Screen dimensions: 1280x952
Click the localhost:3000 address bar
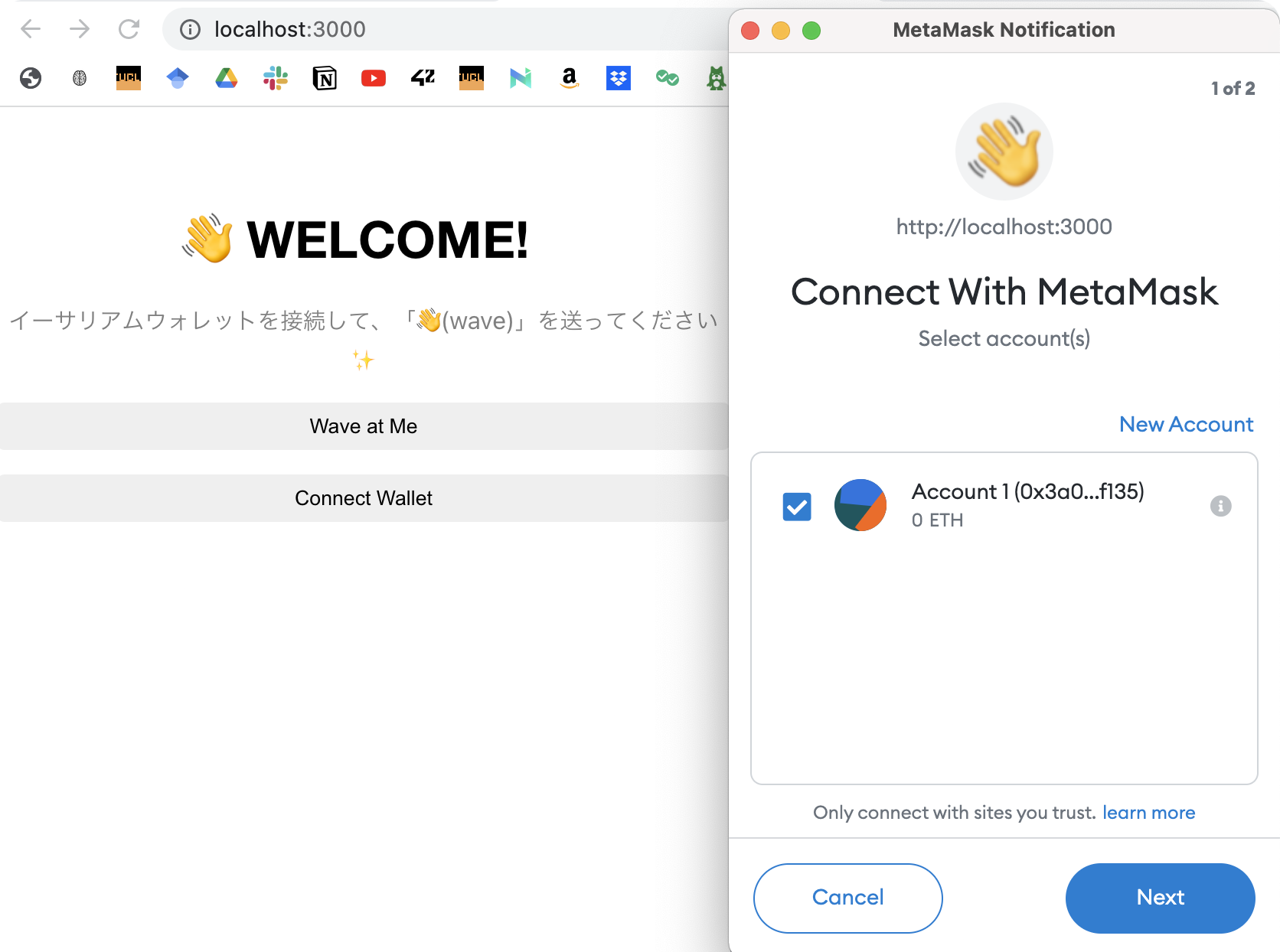(x=444, y=29)
